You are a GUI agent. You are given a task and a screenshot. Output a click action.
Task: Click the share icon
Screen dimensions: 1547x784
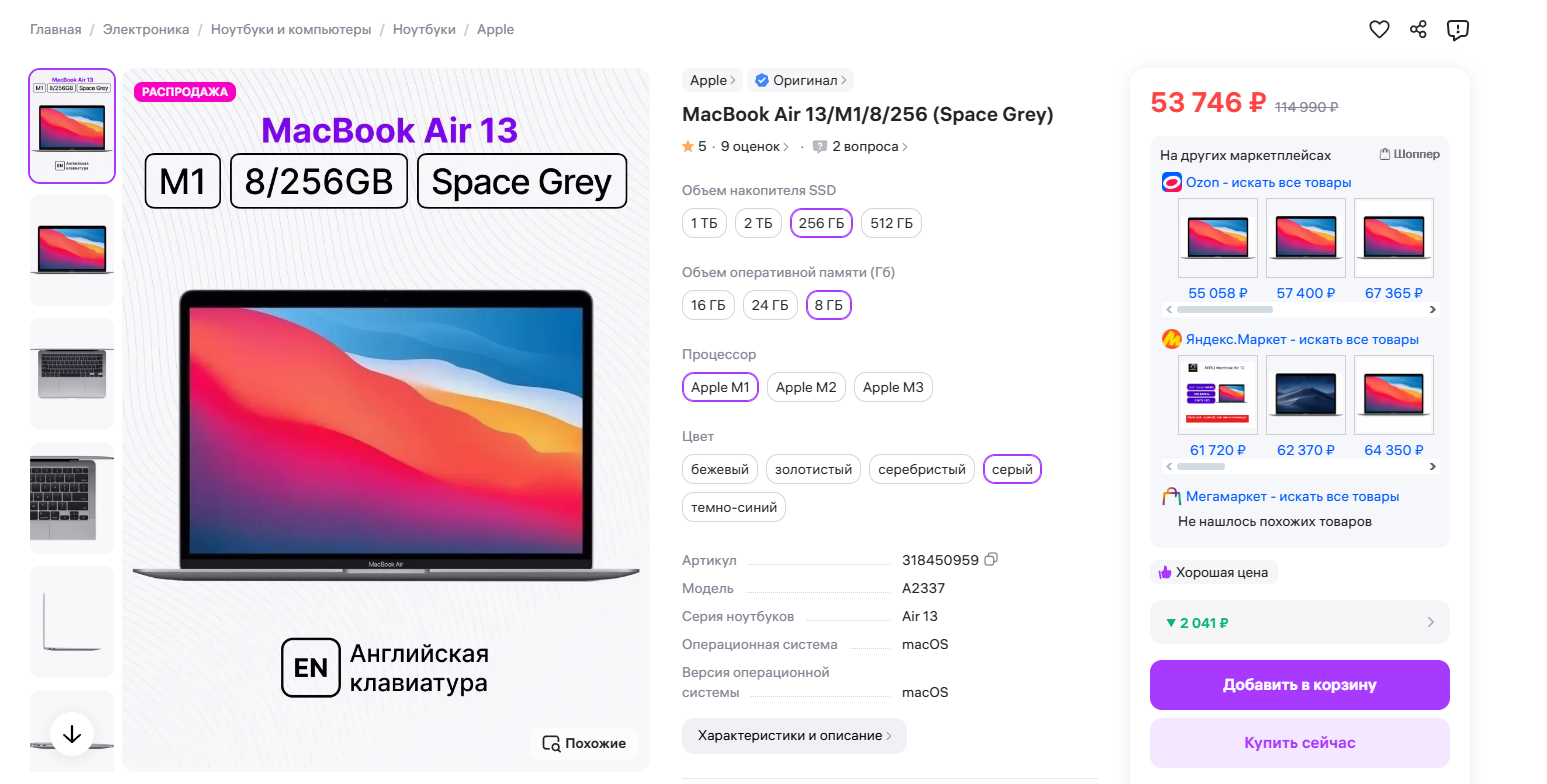pyautogui.click(x=1418, y=30)
